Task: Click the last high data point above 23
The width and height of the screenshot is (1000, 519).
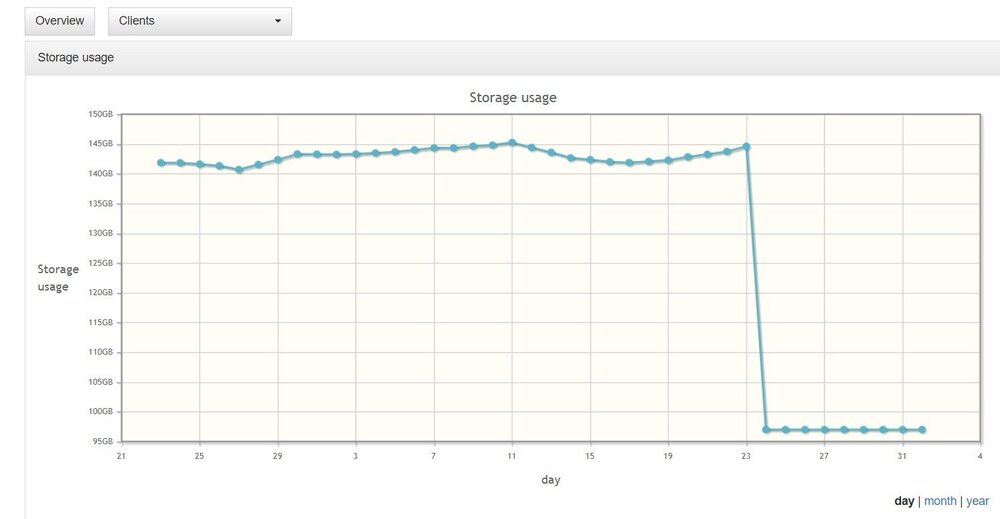Action: (x=746, y=147)
